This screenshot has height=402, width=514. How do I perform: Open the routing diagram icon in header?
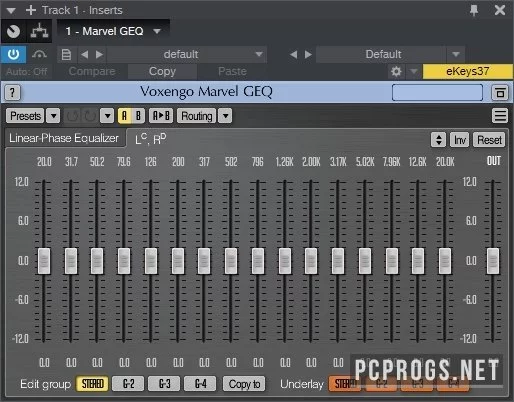tap(40, 31)
